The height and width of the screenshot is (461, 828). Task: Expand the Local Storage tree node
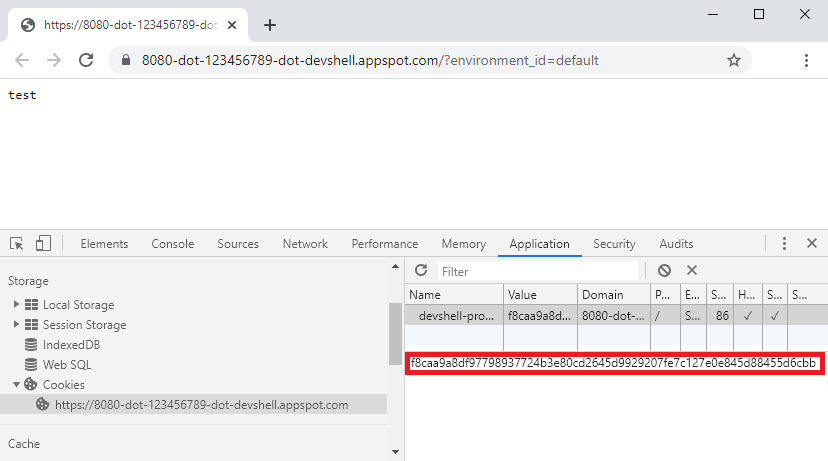point(16,305)
